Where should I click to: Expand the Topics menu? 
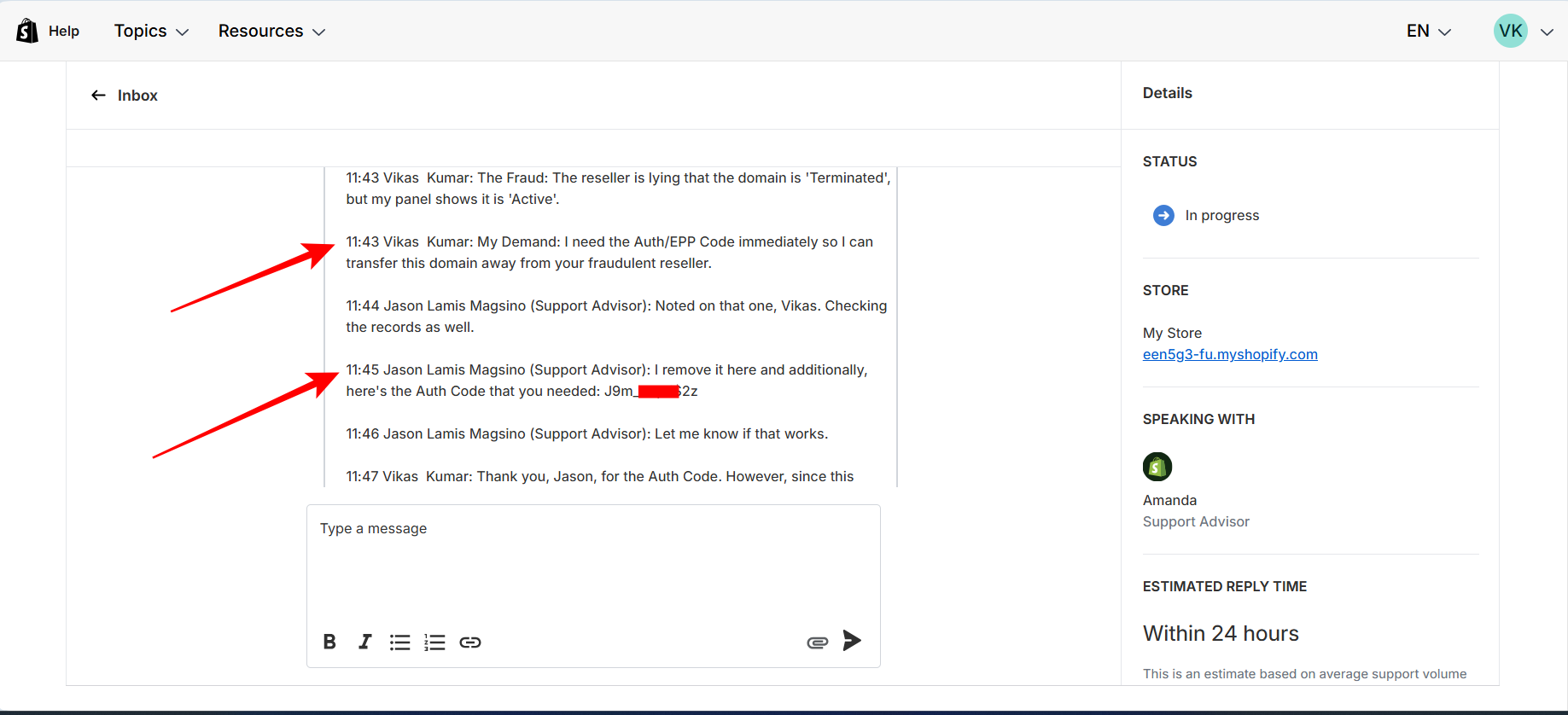[x=151, y=31]
